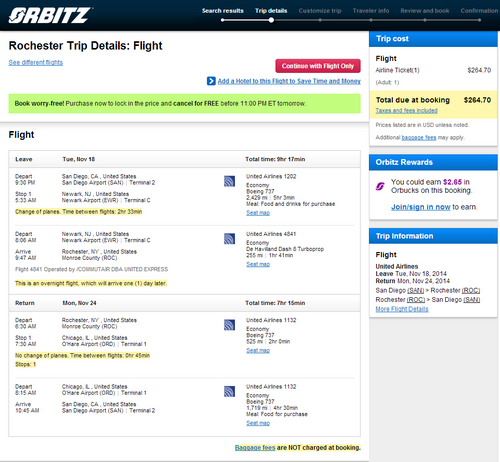Viewport: 500px width, 462px height.
Task: Click United logo for Chicago to San Diego flight
Action: 229,391
